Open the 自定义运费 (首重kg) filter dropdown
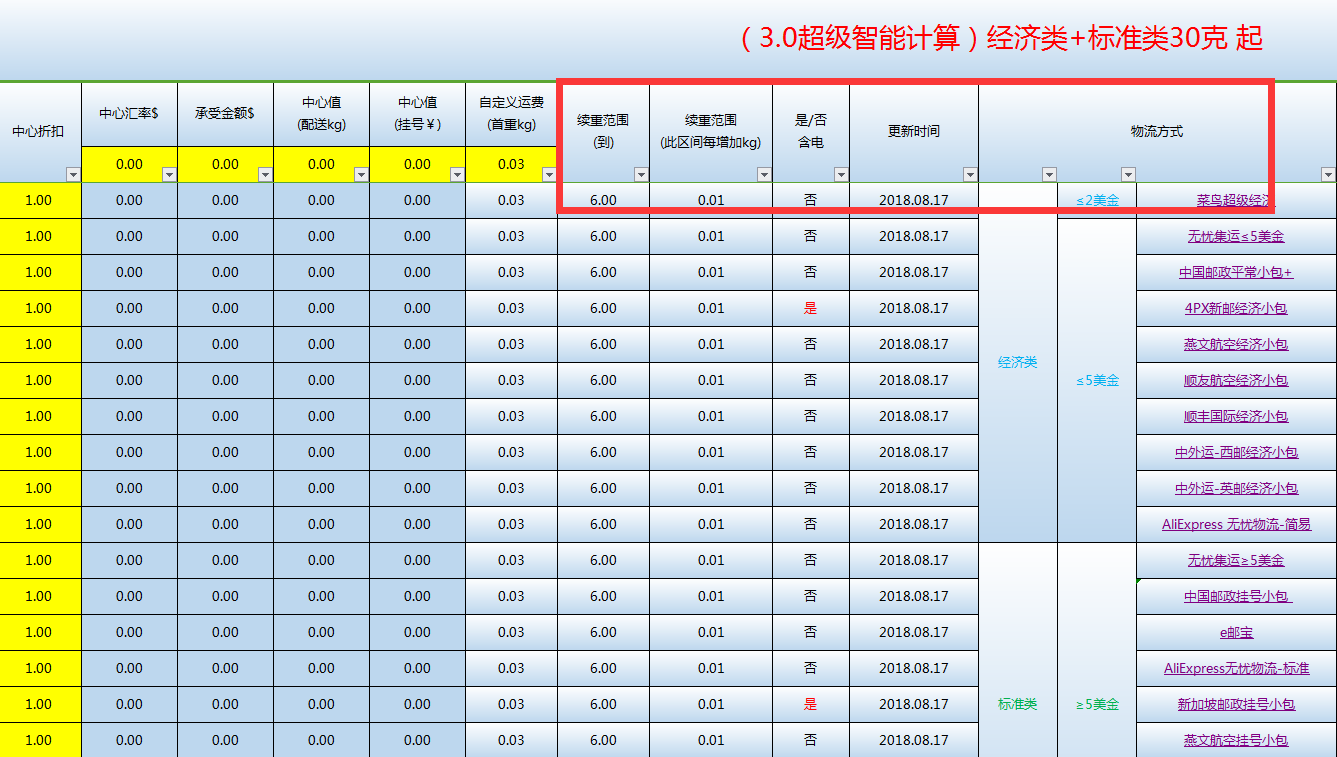The height and width of the screenshot is (757, 1337). coord(549,175)
